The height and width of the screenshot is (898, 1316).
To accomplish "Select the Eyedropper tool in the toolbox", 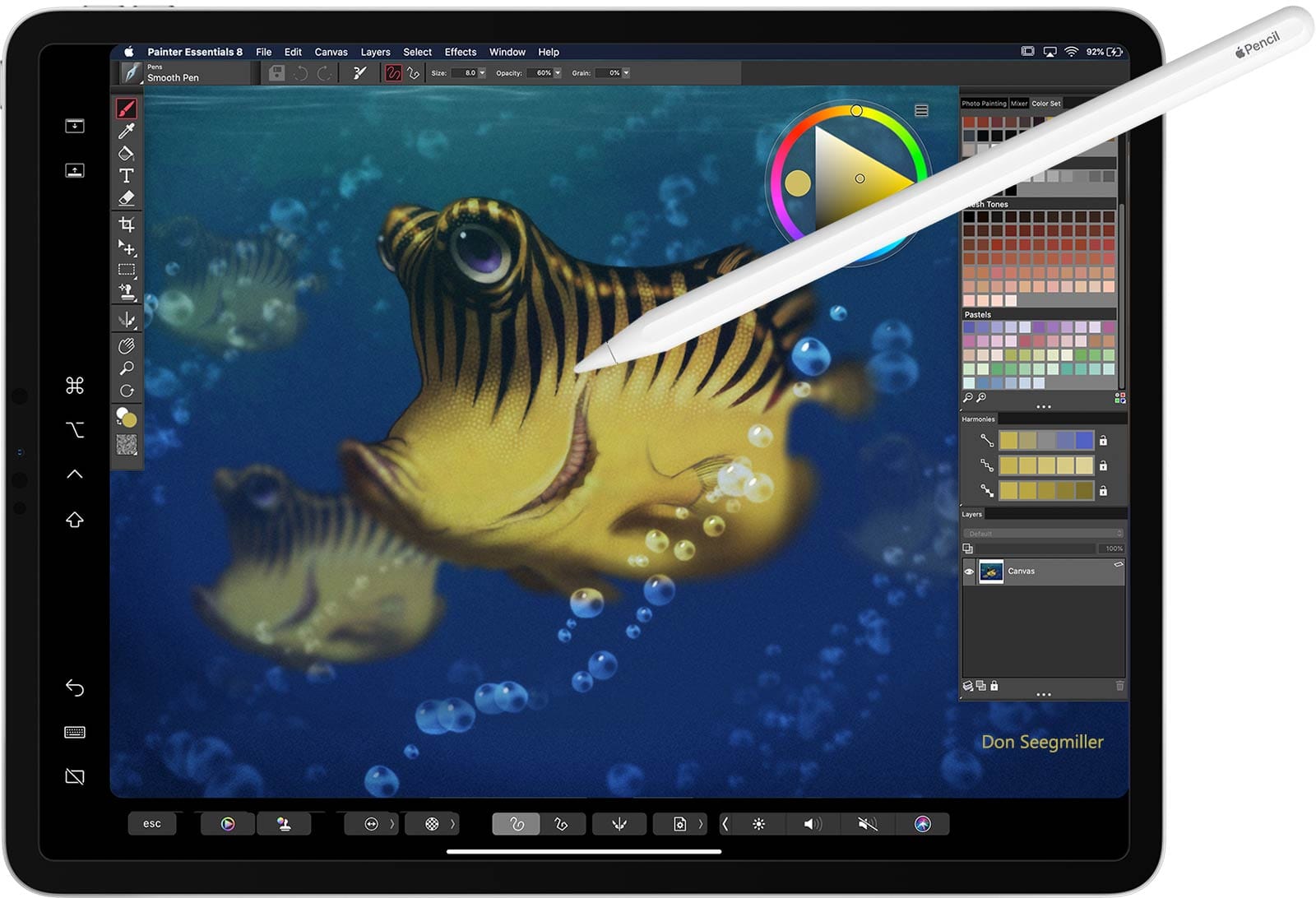I will click(127, 132).
